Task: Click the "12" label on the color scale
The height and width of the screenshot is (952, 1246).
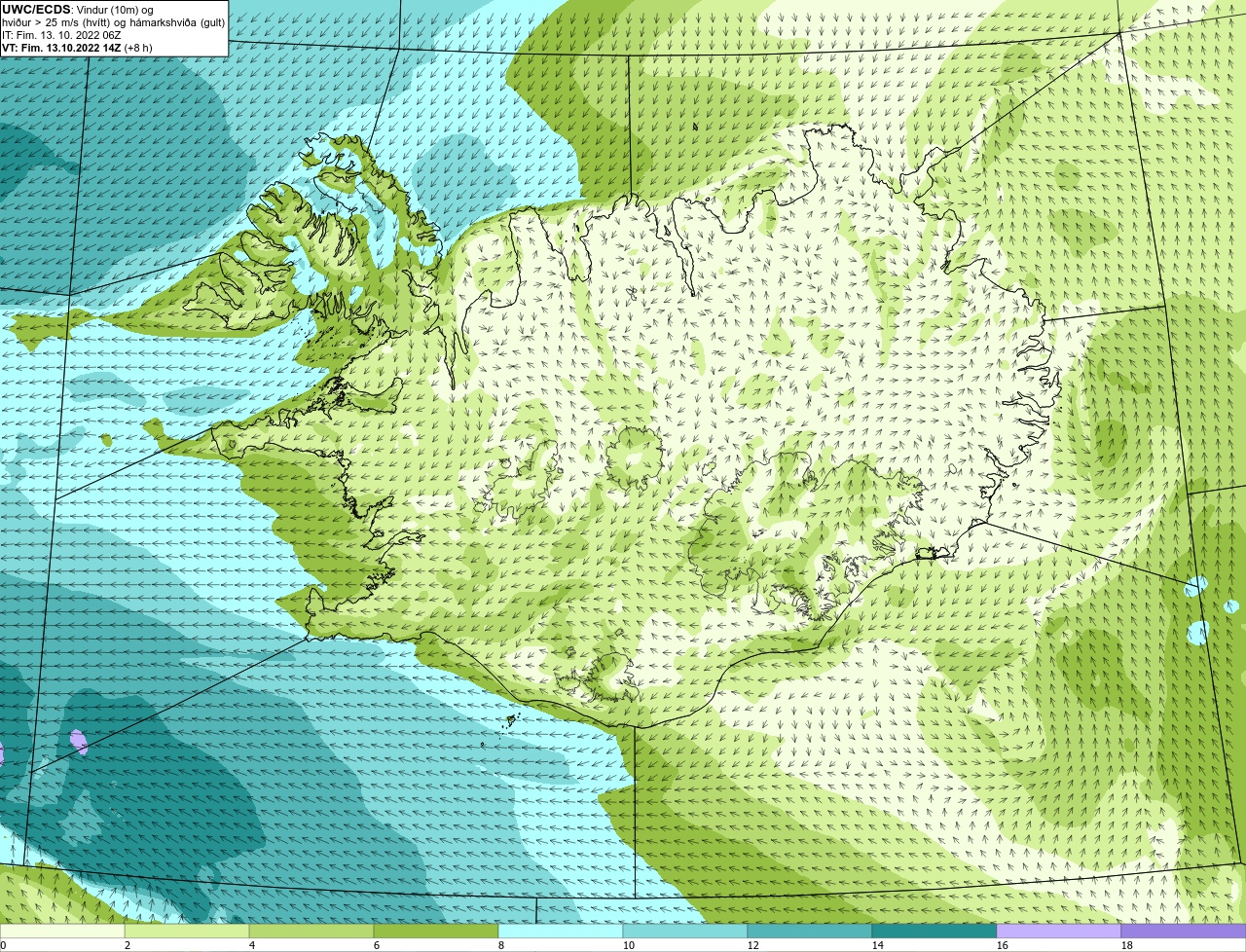Action: (x=753, y=945)
